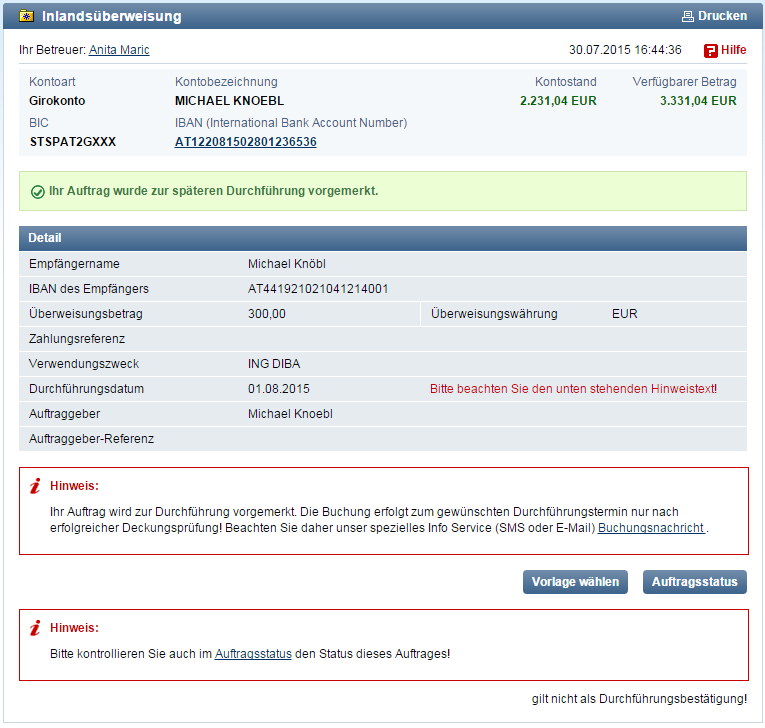Click the red Bitte beachten Sie notice

[573, 389]
